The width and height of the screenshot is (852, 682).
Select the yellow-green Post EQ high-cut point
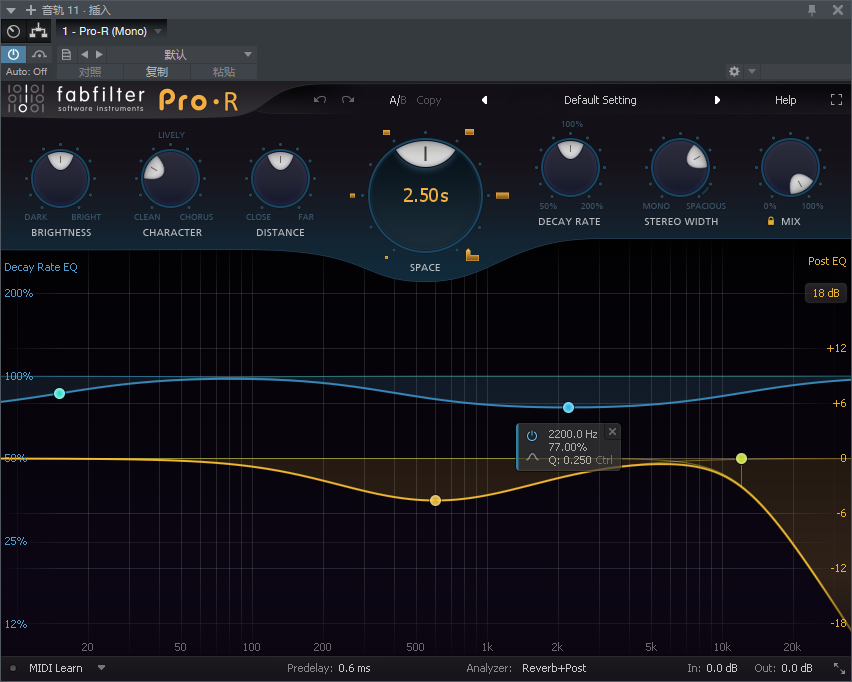click(741, 459)
